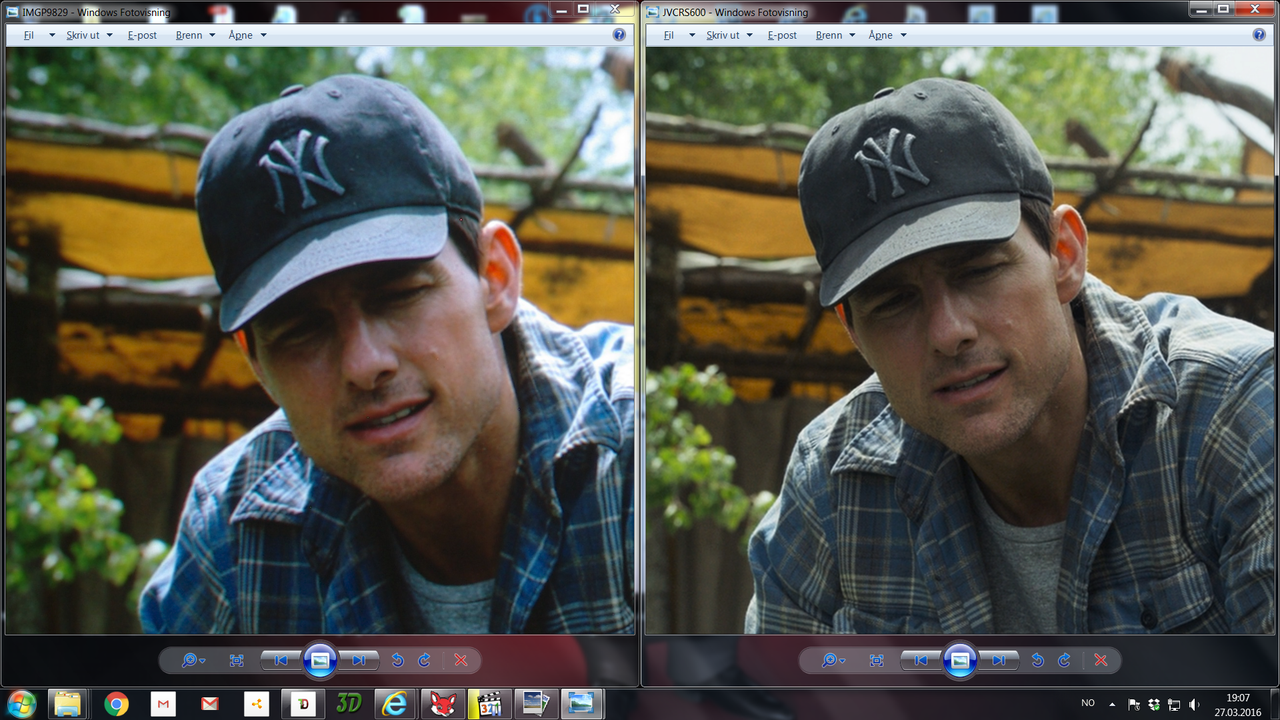This screenshot has height=720, width=1280.
Task: Open the clapperboard video app on taskbar
Action: 488,704
